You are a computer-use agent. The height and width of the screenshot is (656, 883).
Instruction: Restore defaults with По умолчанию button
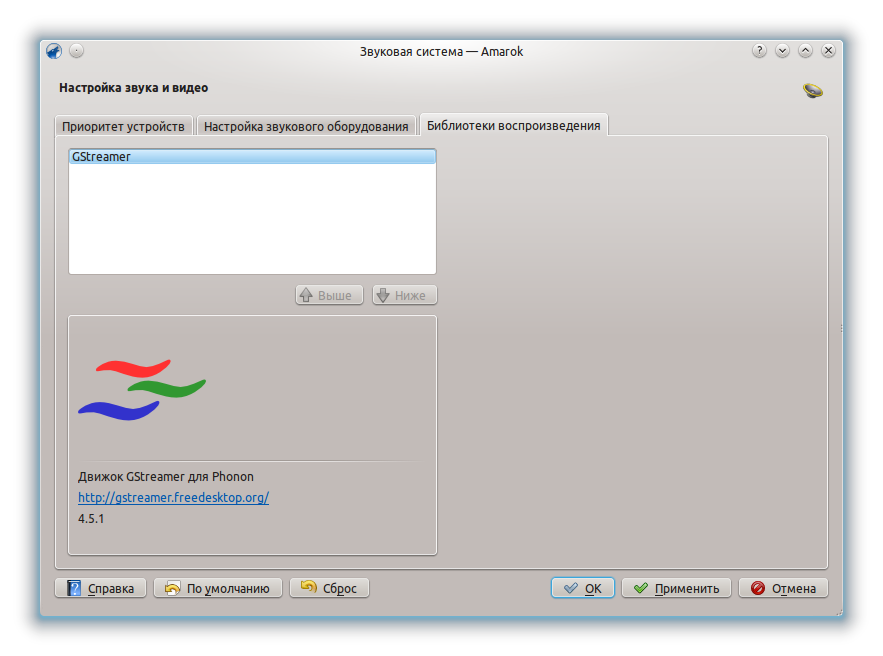[217, 588]
